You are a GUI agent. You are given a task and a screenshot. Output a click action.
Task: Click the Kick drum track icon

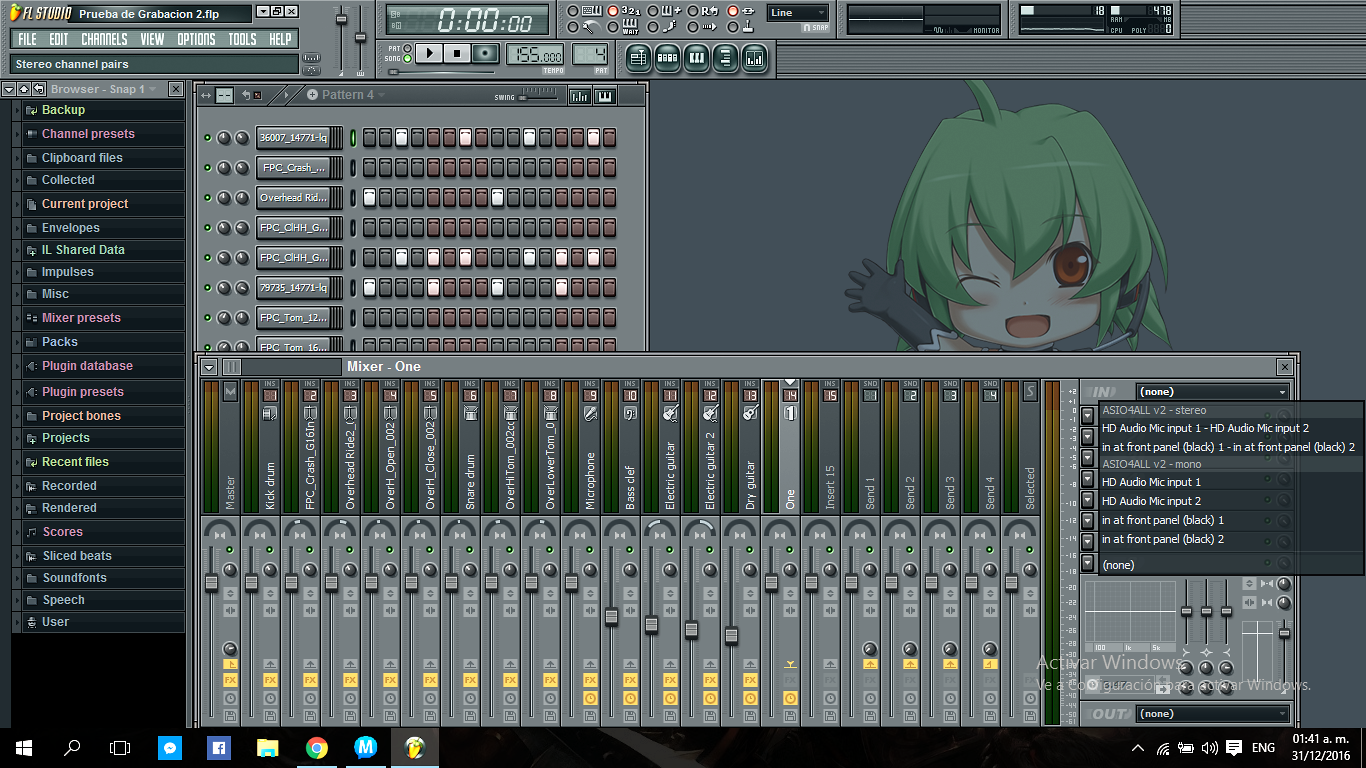(x=270, y=414)
